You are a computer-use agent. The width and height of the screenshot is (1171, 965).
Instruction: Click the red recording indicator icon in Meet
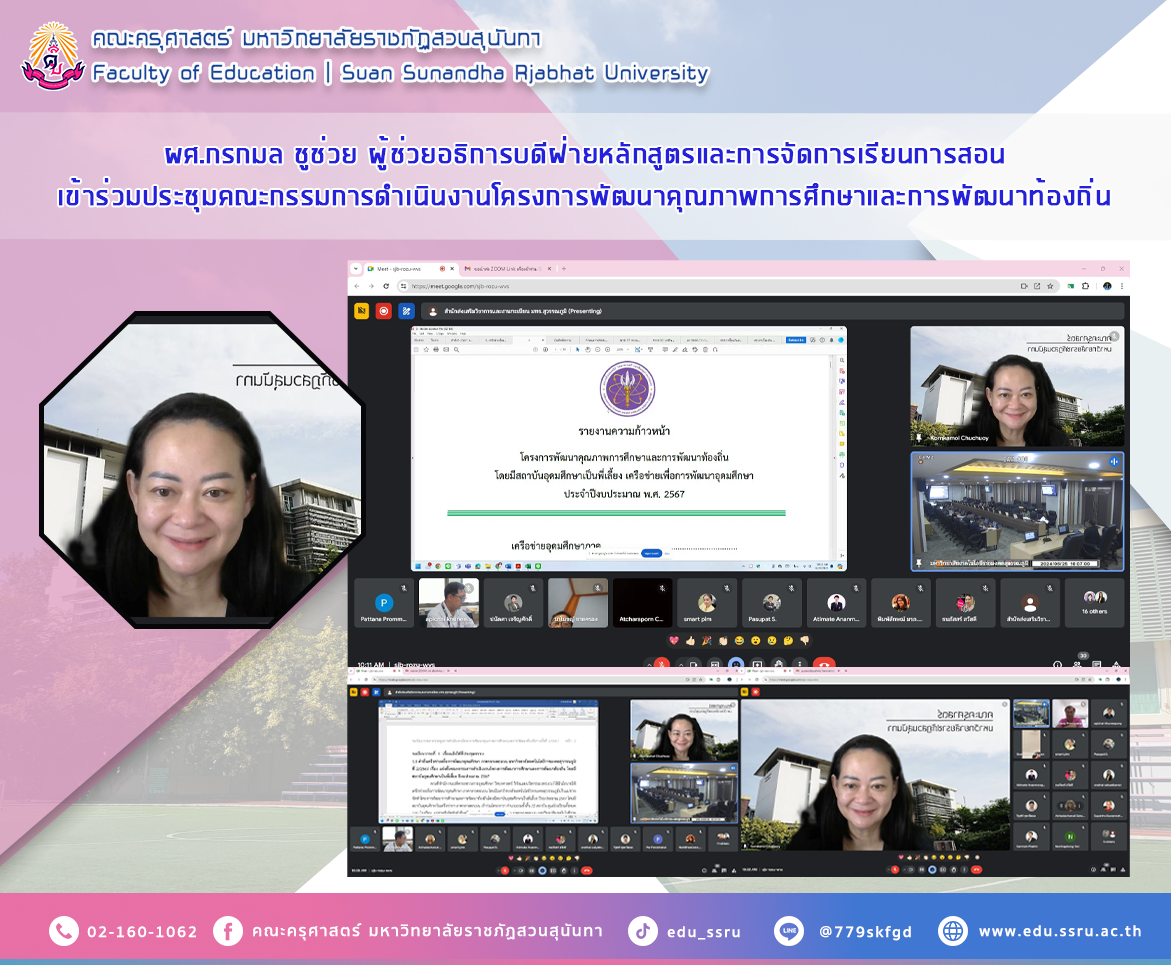point(384,311)
